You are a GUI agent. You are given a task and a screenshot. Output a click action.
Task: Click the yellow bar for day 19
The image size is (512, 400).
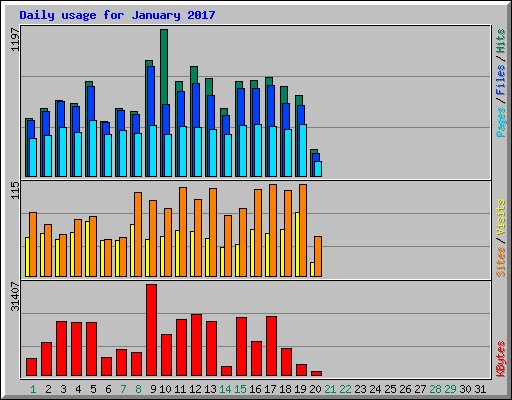coord(297,244)
